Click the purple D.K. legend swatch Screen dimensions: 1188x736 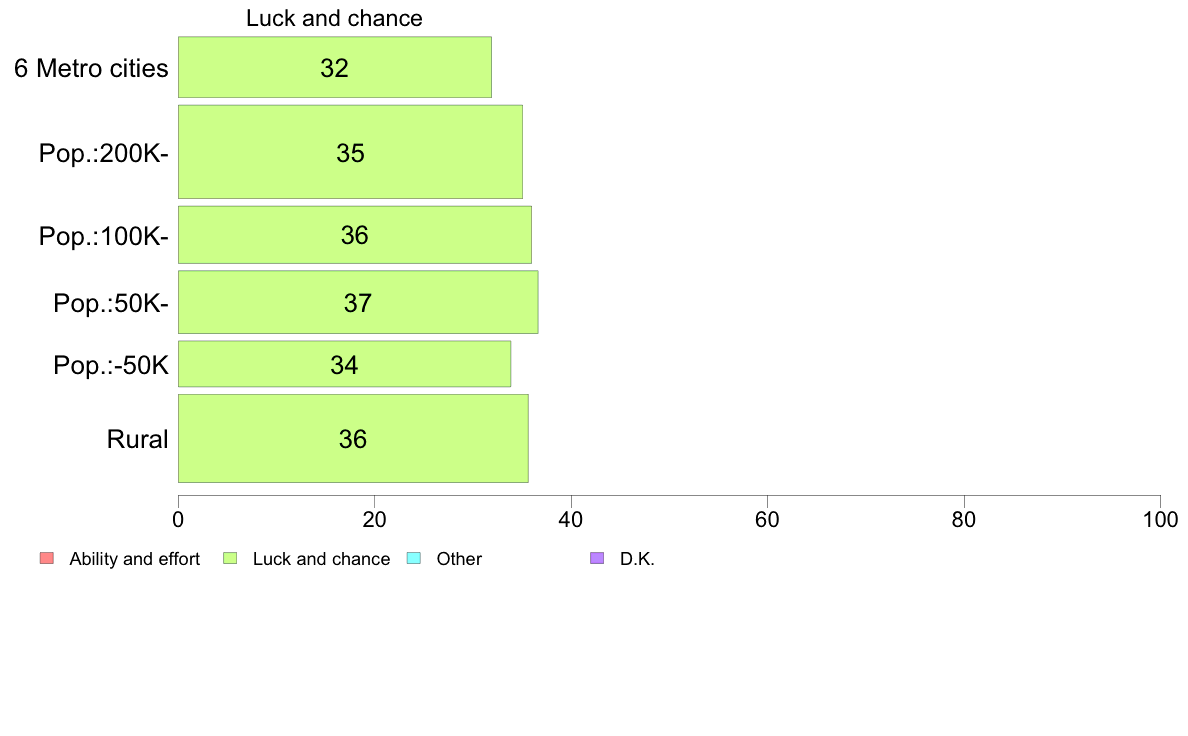(x=597, y=559)
